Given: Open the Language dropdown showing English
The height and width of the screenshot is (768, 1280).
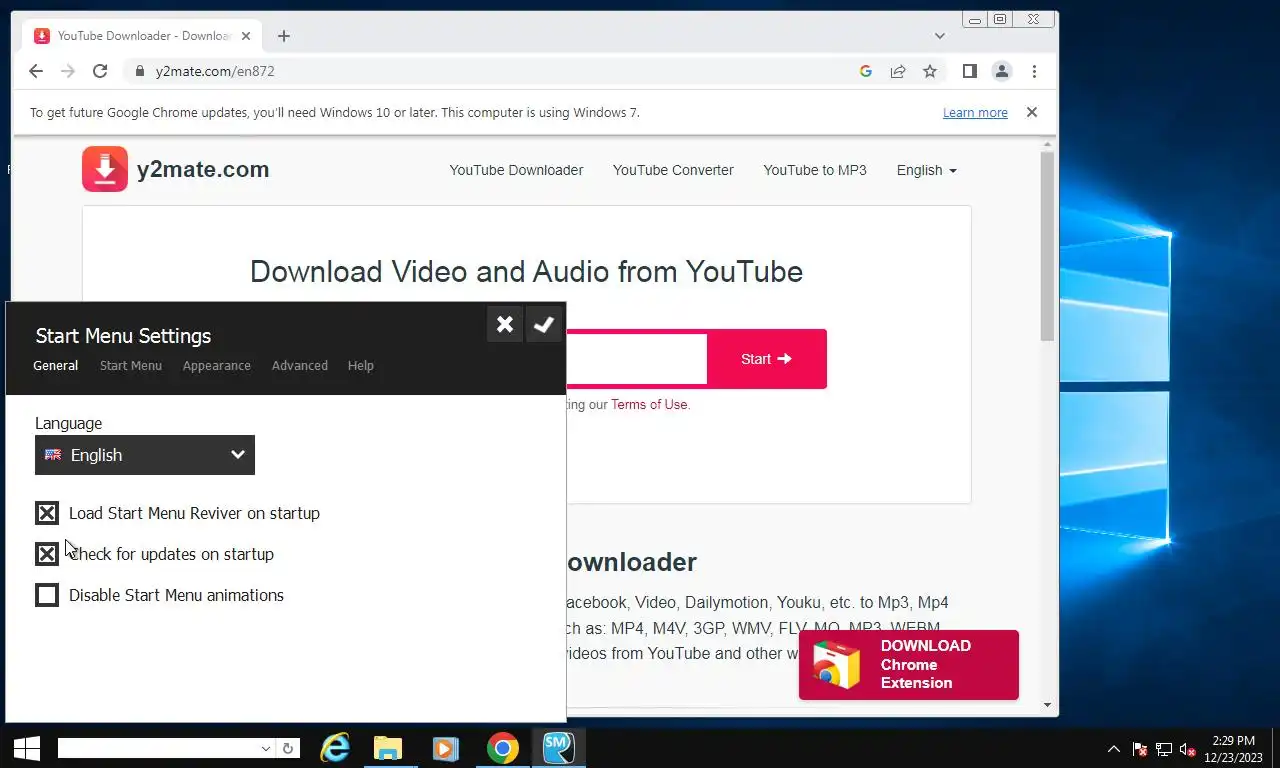Looking at the screenshot, I should (145, 455).
